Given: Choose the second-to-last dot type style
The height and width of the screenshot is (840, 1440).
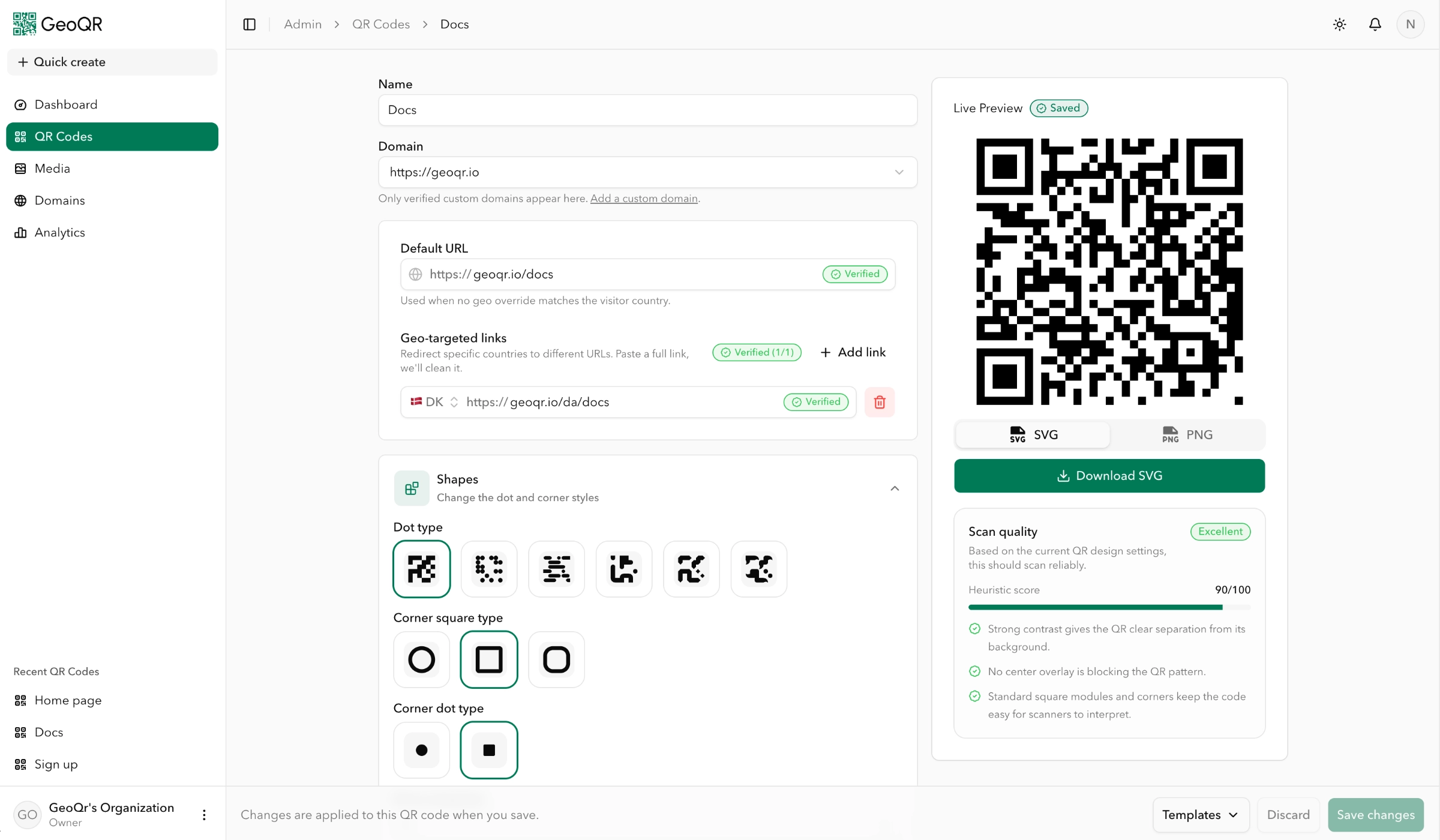Looking at the screenshot, I should pos(691,569).
